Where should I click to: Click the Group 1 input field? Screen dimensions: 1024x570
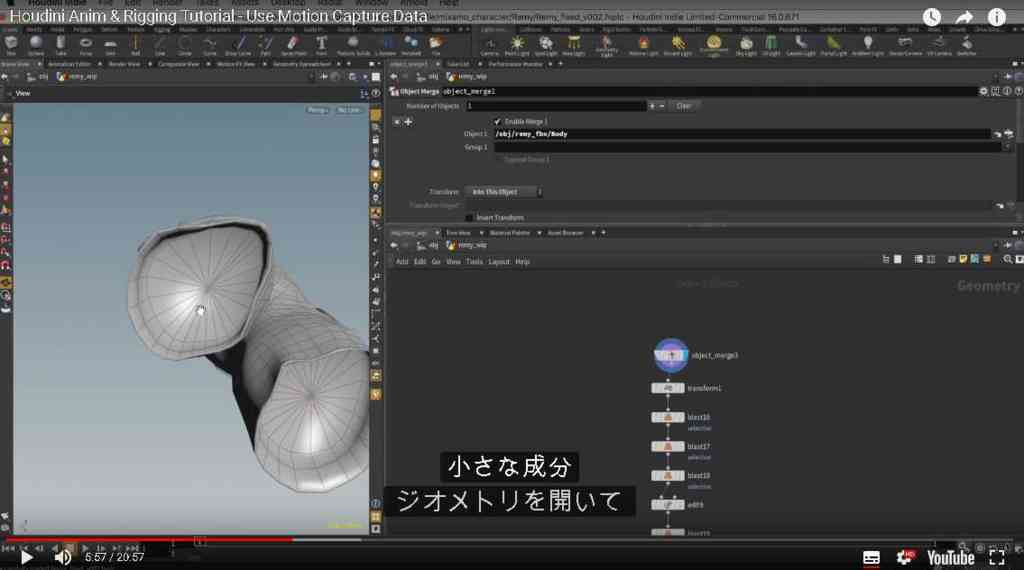(747, 148)
